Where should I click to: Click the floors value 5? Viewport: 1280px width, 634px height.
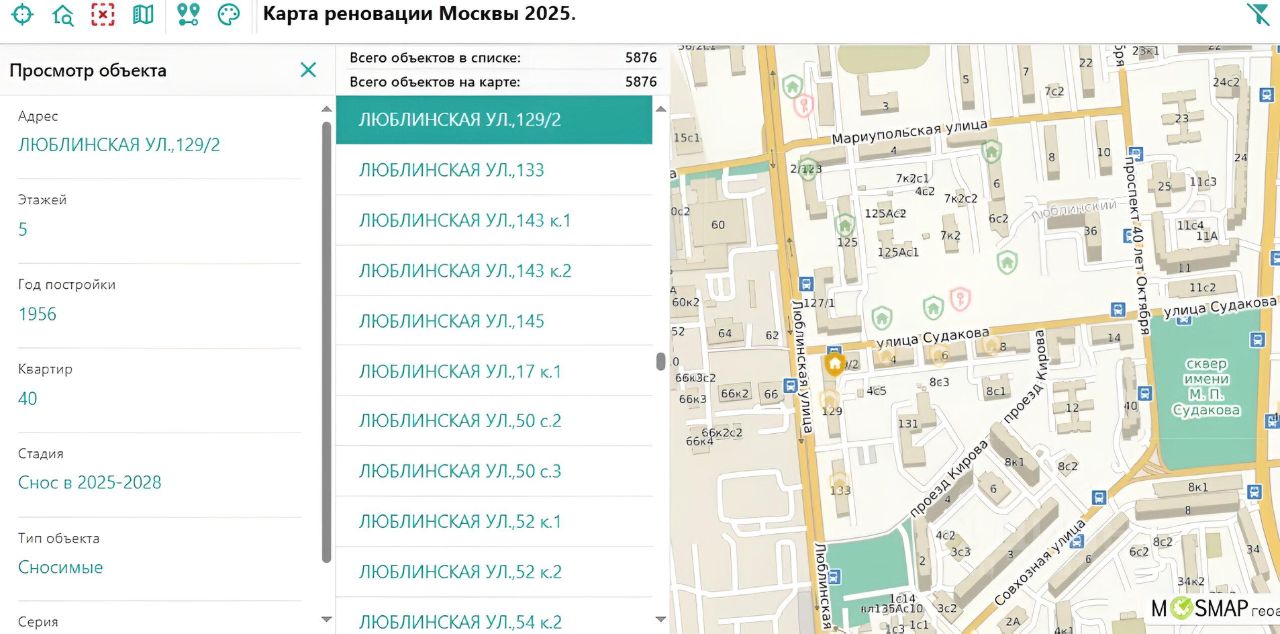23,230
